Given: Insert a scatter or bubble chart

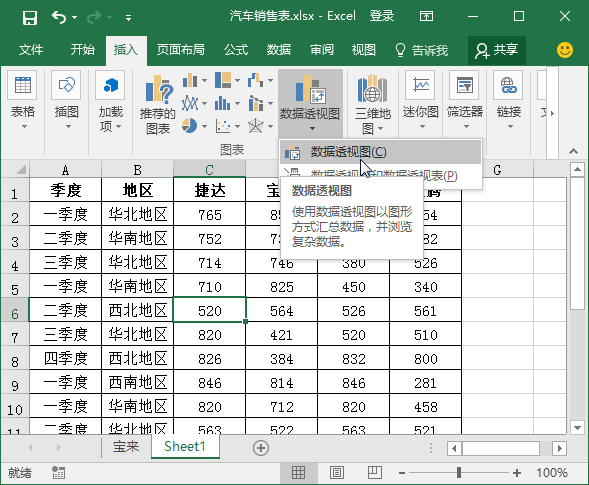Looking at the screenshot, I should tap(223, 126).
